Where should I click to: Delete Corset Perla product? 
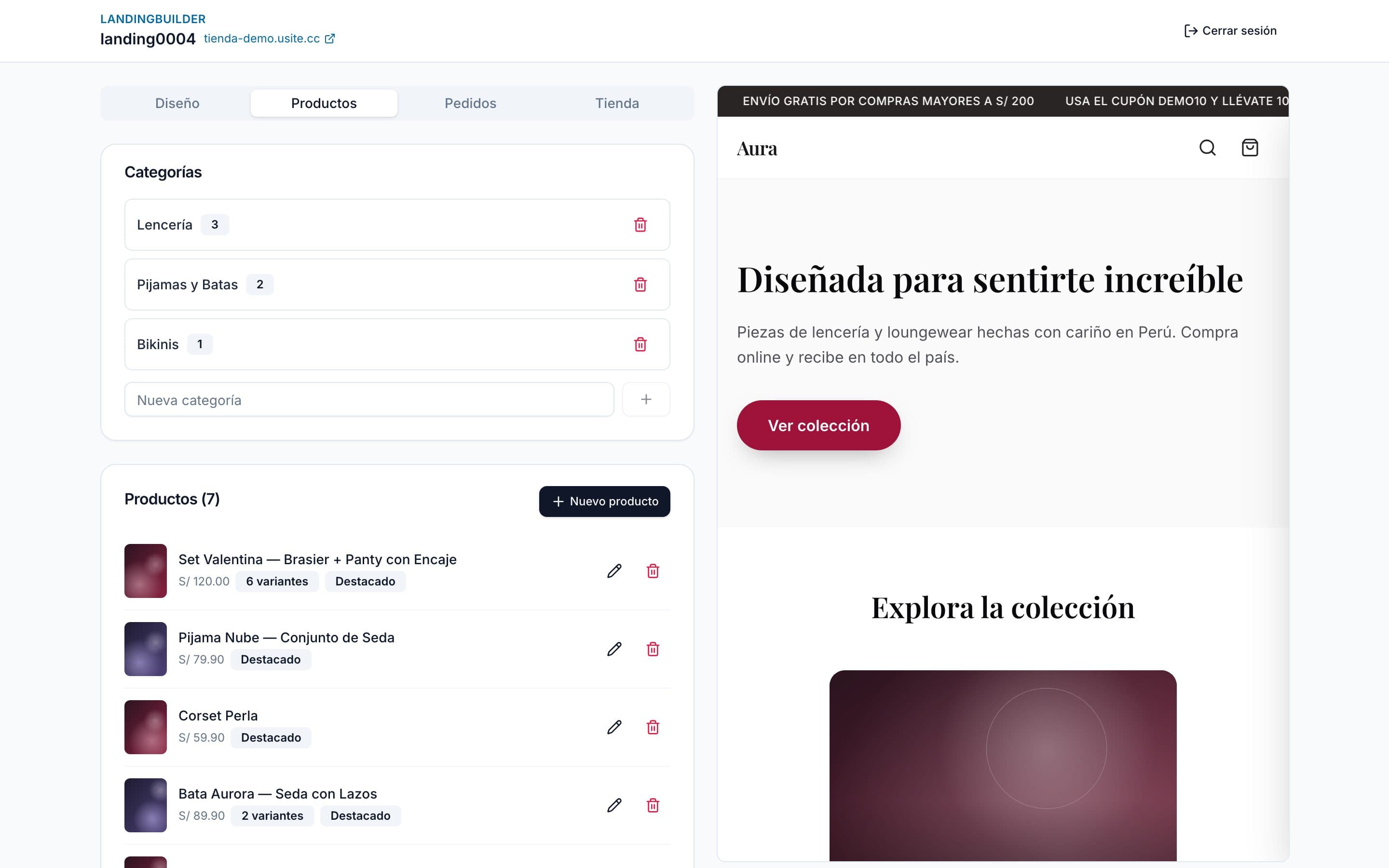click(x=653, y=727)
